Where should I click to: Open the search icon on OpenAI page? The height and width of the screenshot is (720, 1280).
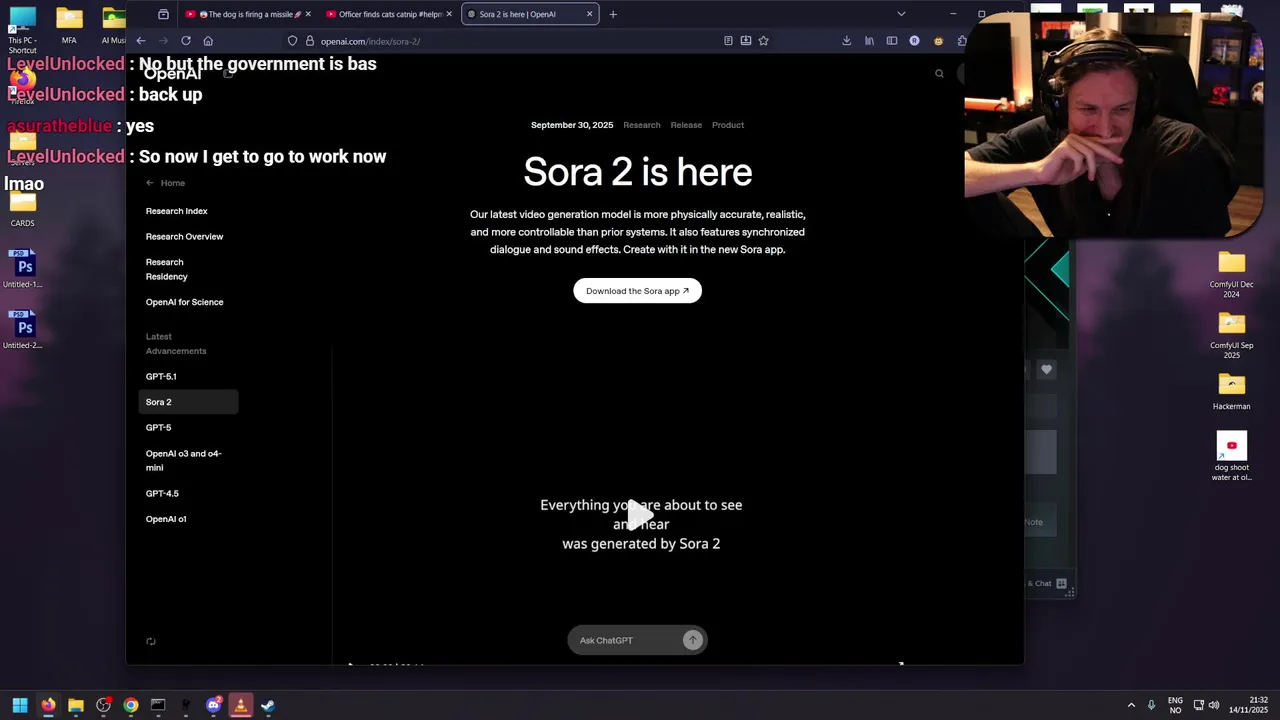[x=939, y=73]
